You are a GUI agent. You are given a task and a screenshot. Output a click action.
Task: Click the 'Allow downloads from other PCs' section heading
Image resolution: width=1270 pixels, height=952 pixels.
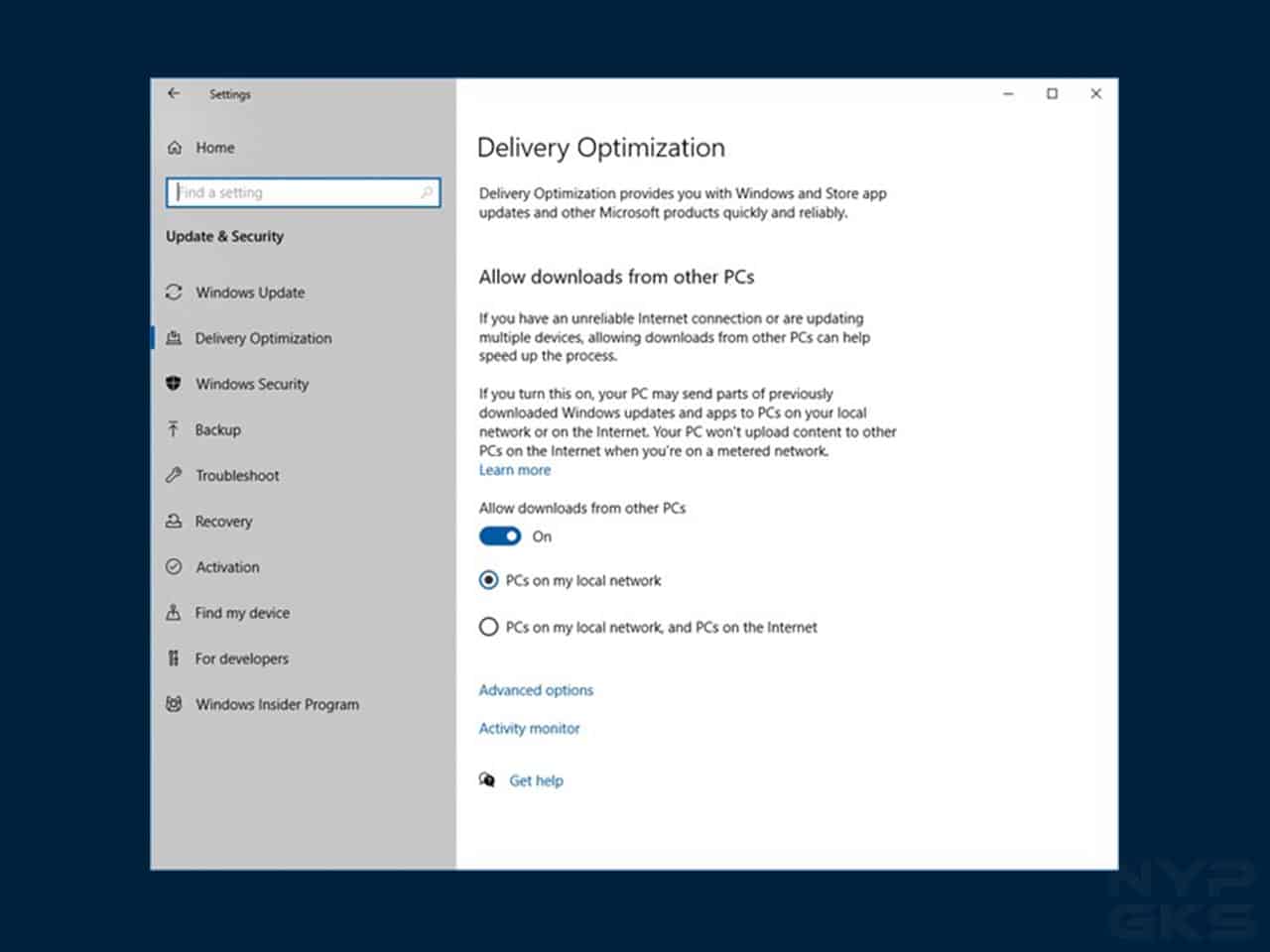pyautogui.click(x=616, y=277)
